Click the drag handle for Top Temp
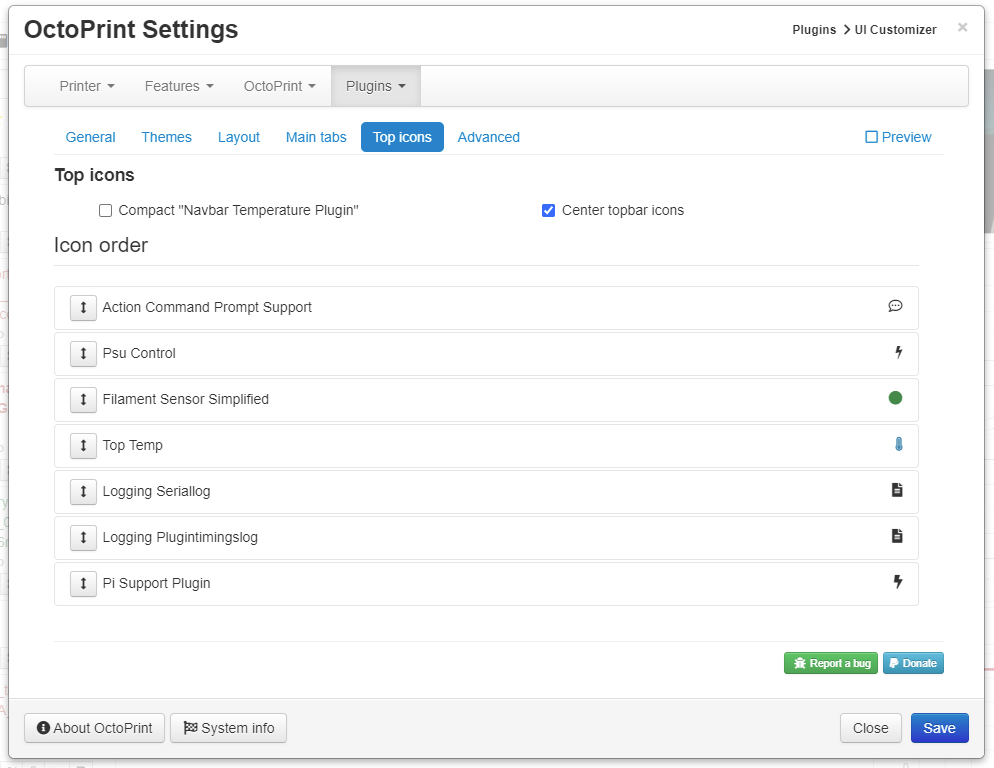This screenshot has height=768, width=994. [83, 446]
